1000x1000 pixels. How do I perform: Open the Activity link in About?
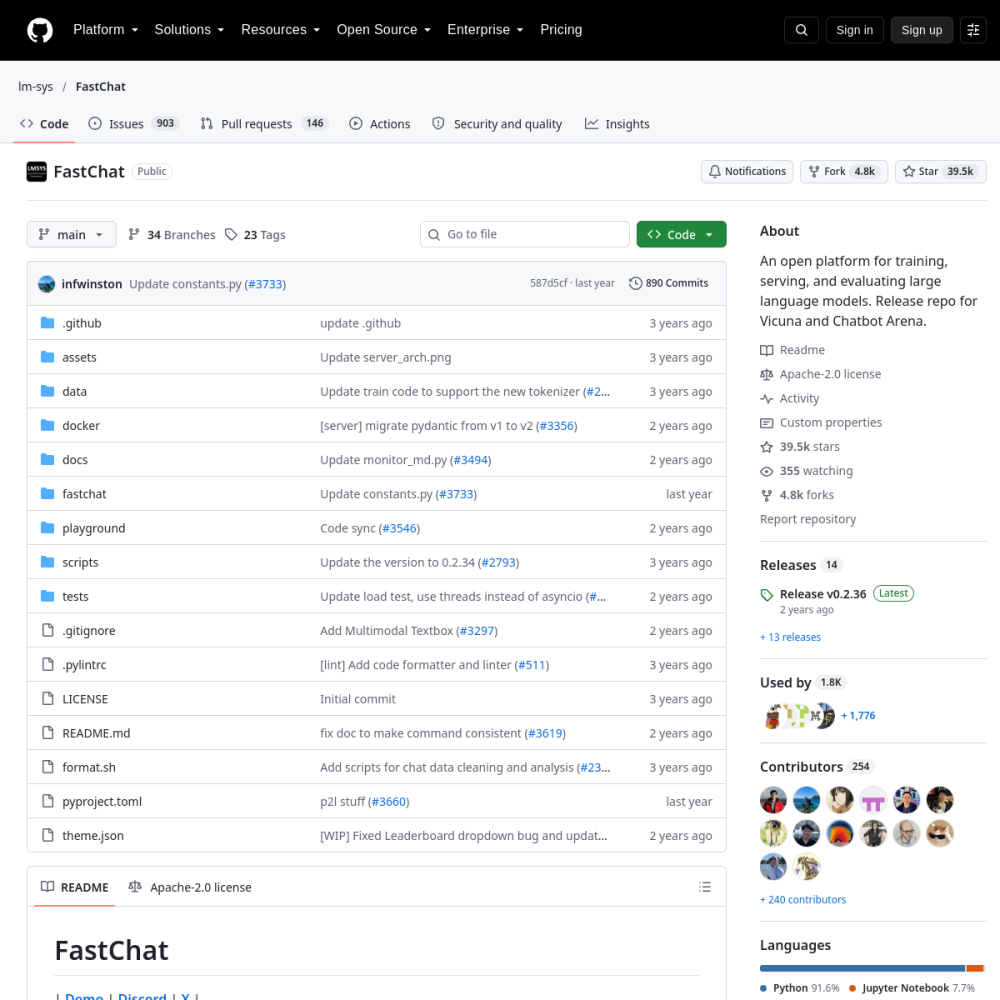pyautogui.click(x=790, y=399)
